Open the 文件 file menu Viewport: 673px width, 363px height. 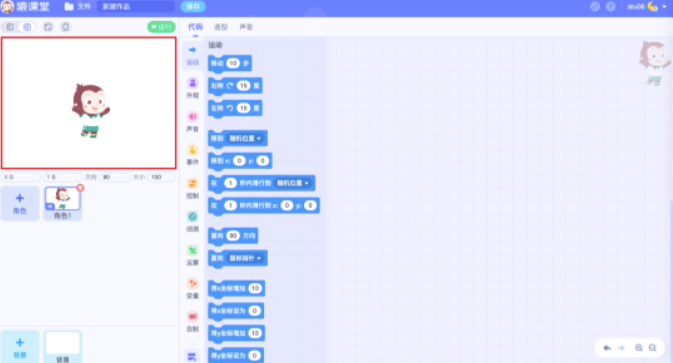(x=78, y=6)
